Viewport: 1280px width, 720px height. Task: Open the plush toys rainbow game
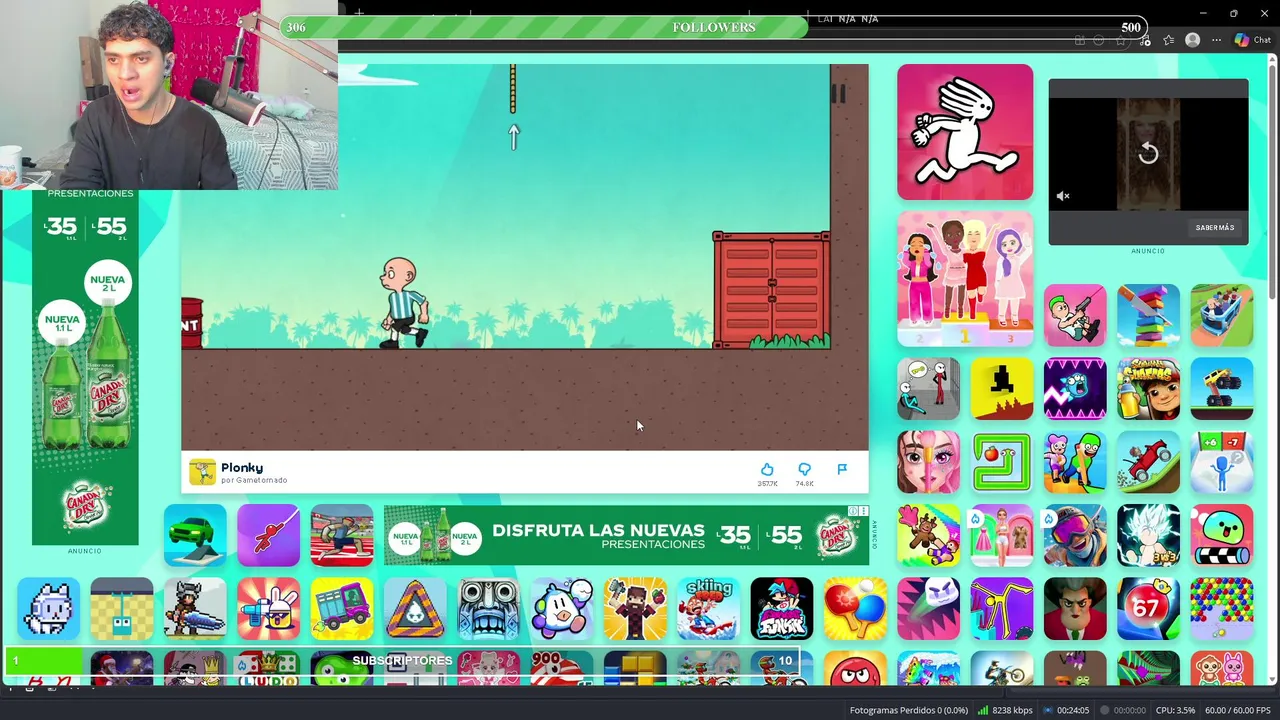coord(928,535)
